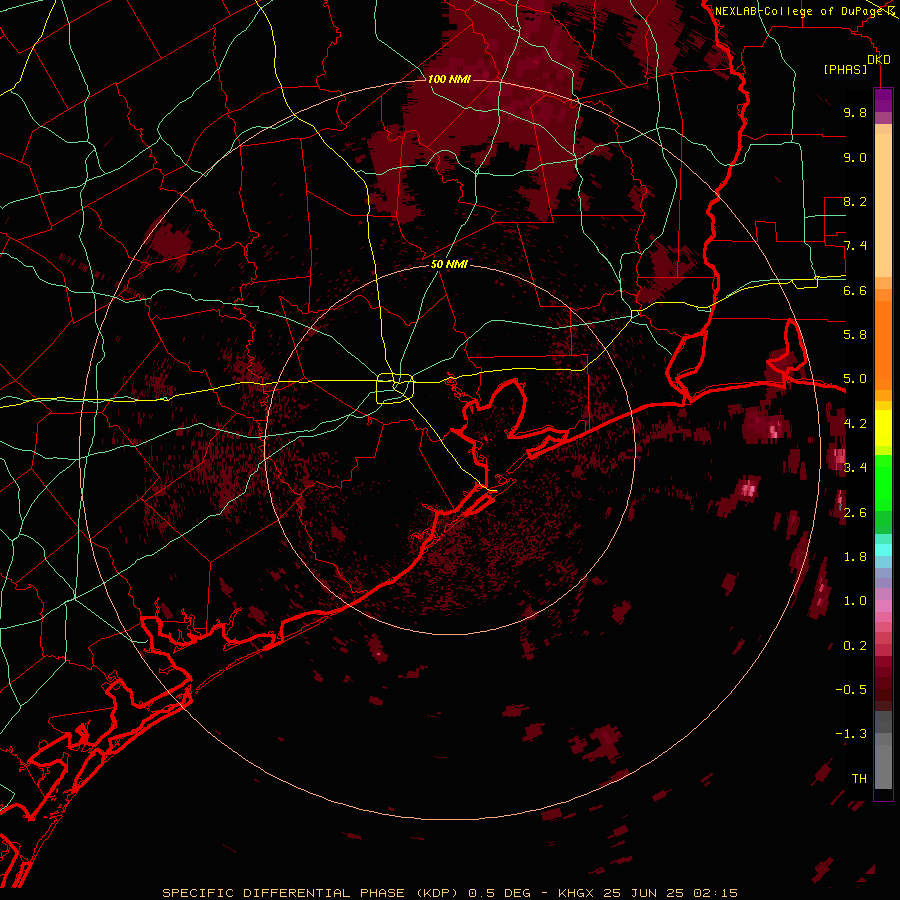Viewport: 900px width, 900px height.
Task: Click the [PHAS] units label
Action: pyautogui.click(x=845, y=70)
